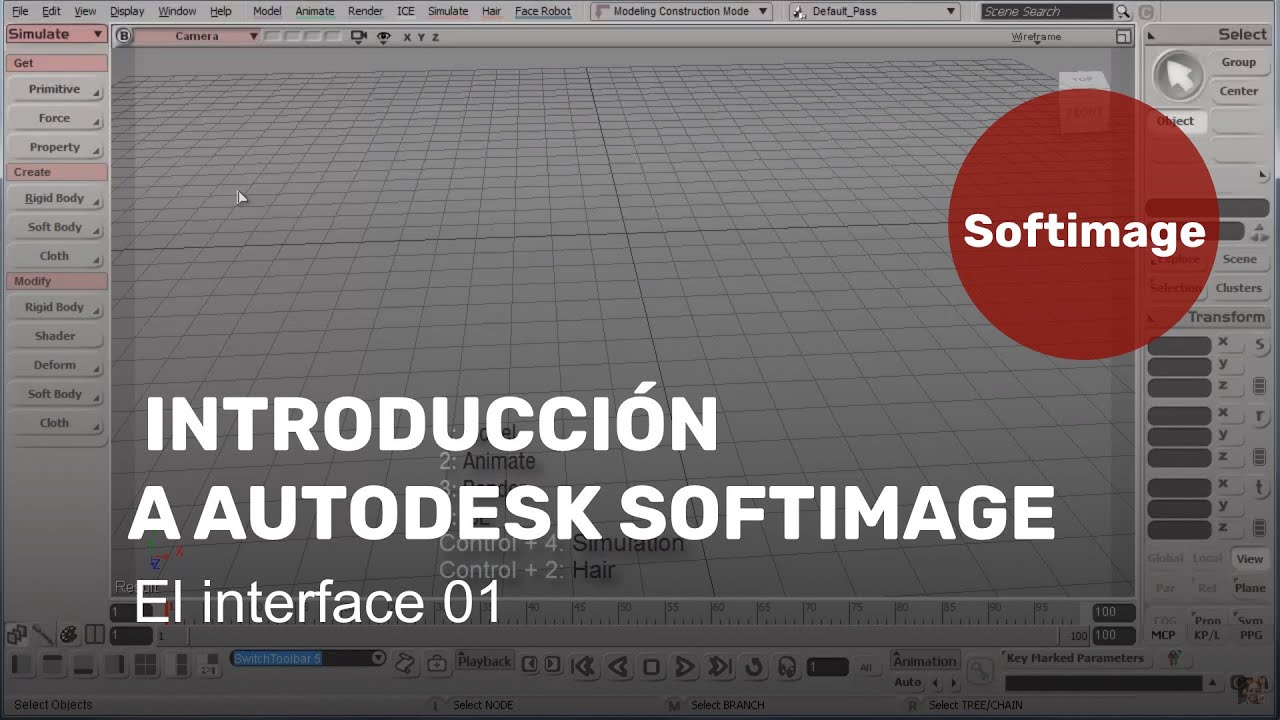Step to the previous frame

[530, 663]
